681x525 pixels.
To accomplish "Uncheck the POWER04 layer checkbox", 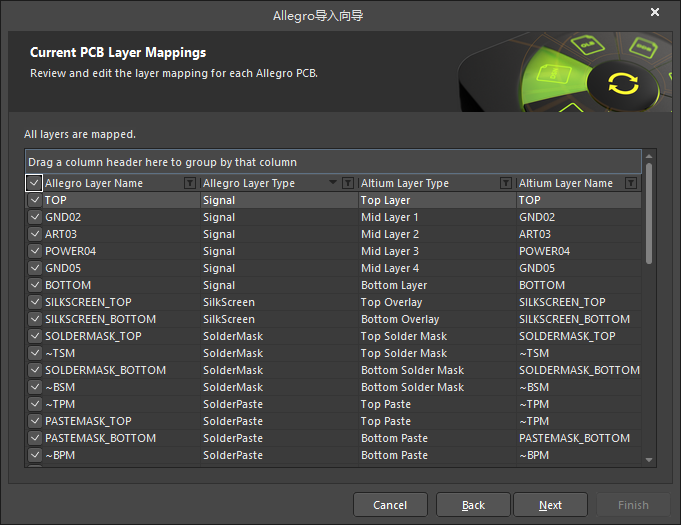I will 35,251.
